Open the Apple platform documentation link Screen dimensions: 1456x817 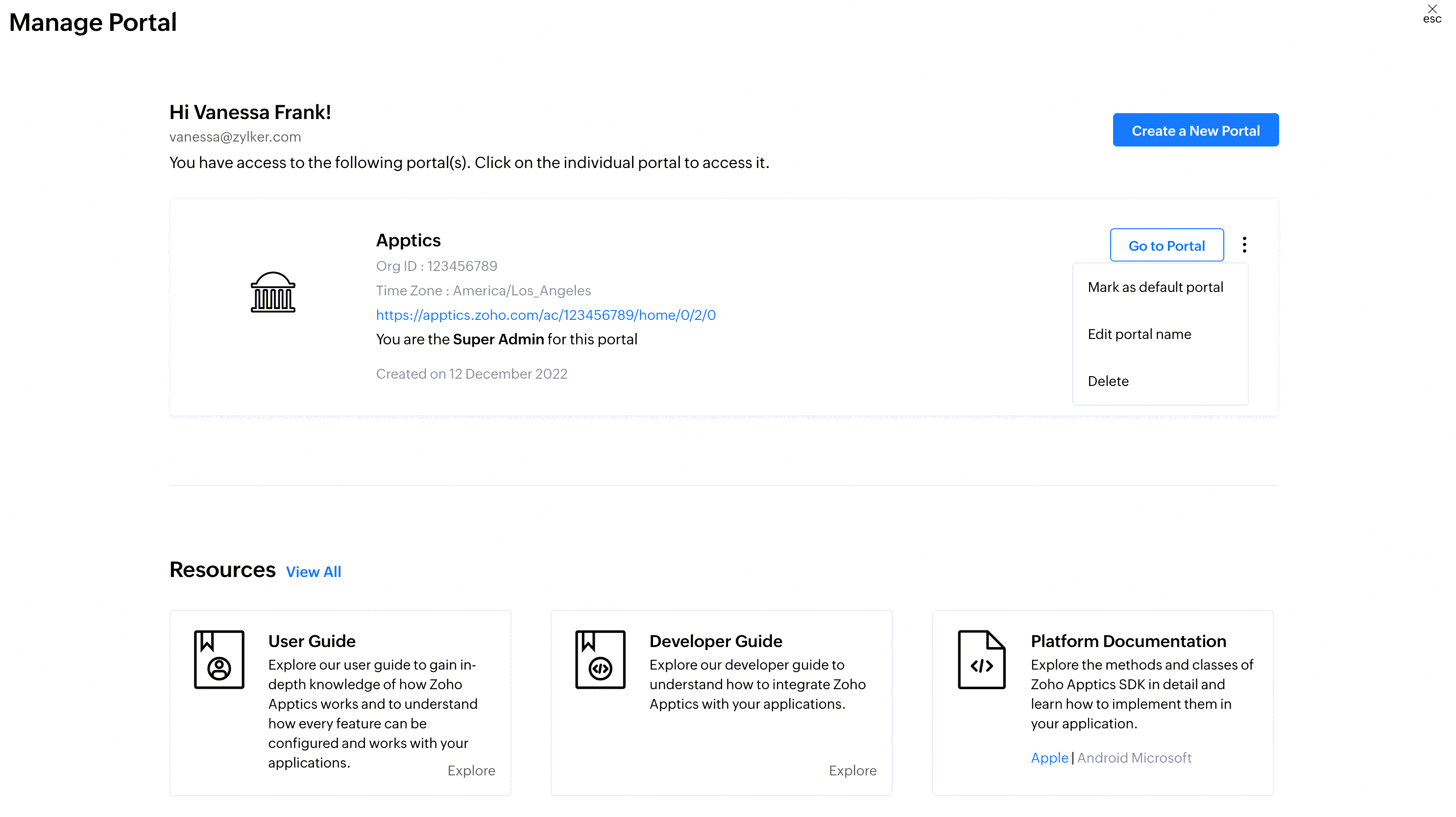(1049, 757)
